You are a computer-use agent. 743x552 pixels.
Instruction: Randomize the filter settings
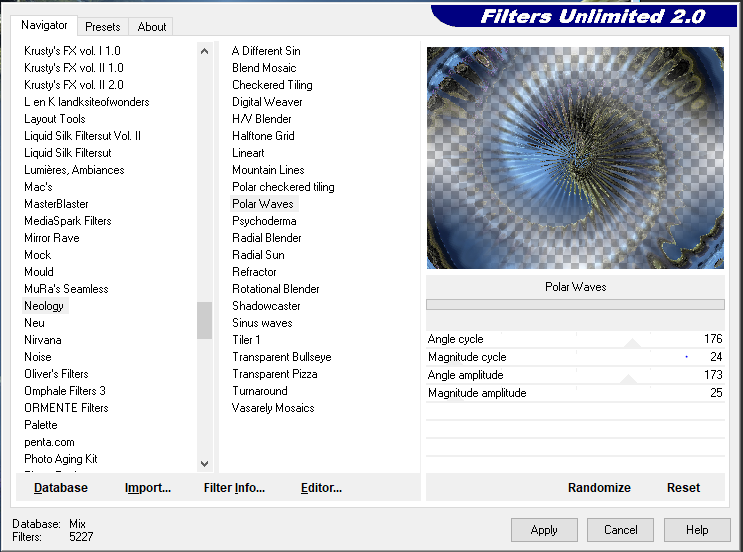click(x=599, y=488)
